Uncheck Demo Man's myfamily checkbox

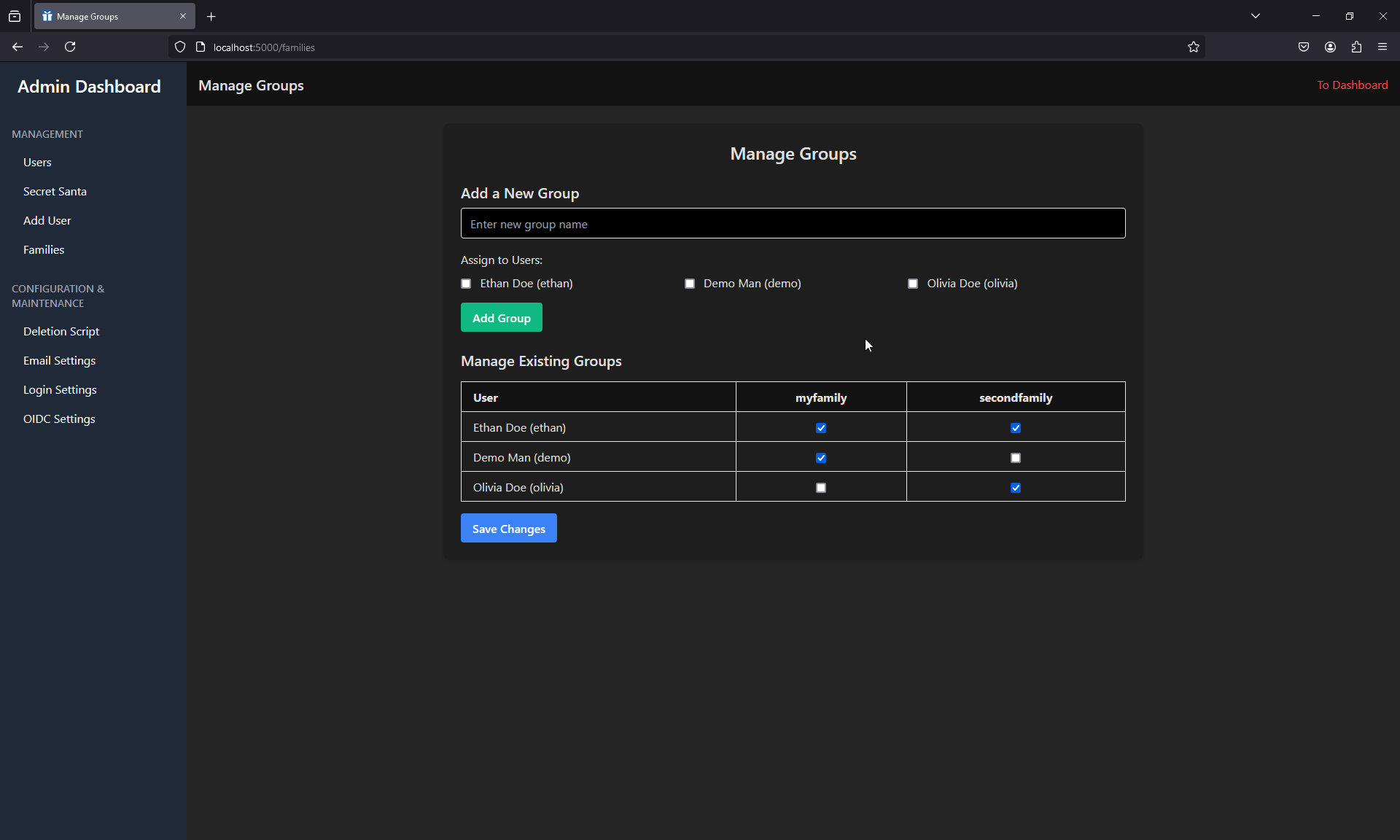(x=821, y=458)
